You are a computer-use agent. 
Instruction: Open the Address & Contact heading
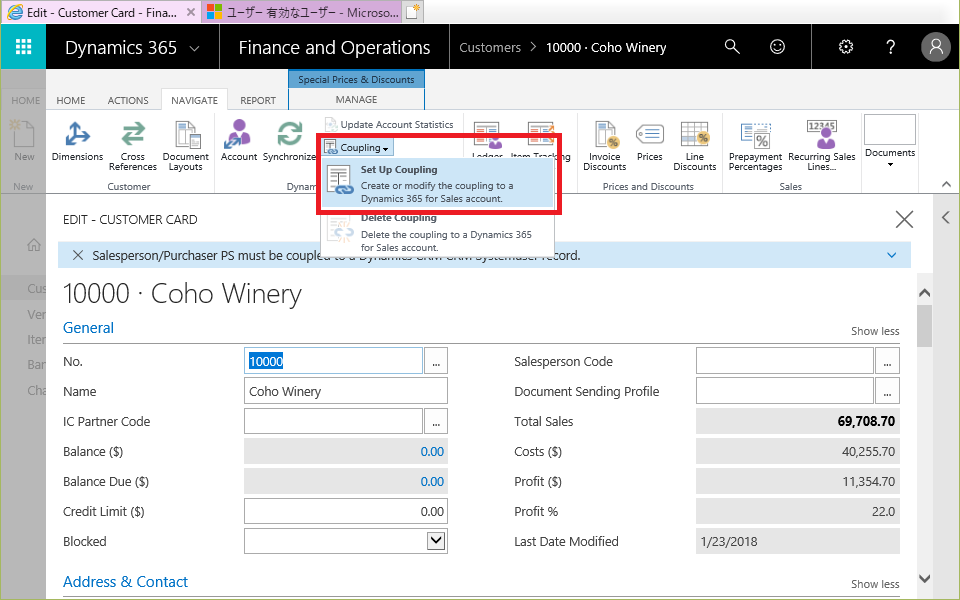[126, 582]
